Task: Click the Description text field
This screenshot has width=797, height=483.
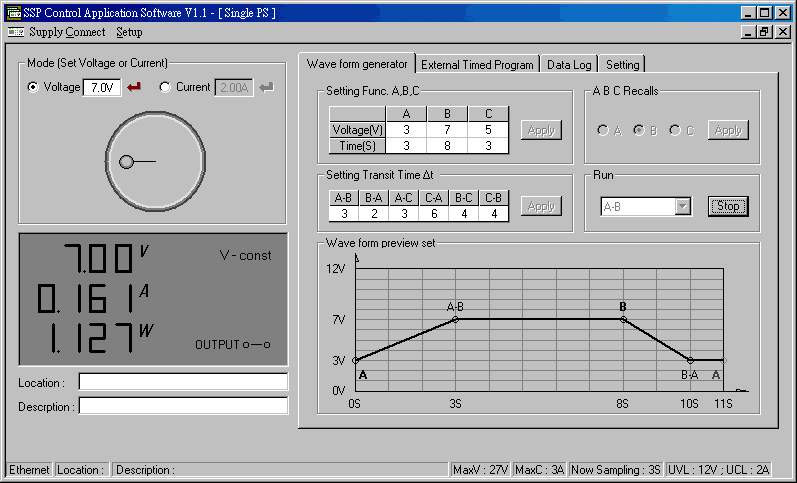Action: tap(183, 406)
